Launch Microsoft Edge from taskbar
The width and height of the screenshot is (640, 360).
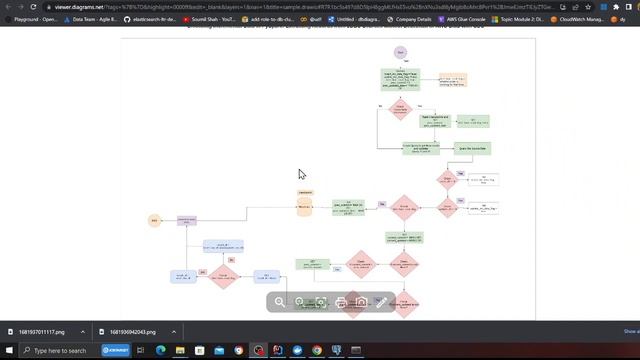pos(160,350)
